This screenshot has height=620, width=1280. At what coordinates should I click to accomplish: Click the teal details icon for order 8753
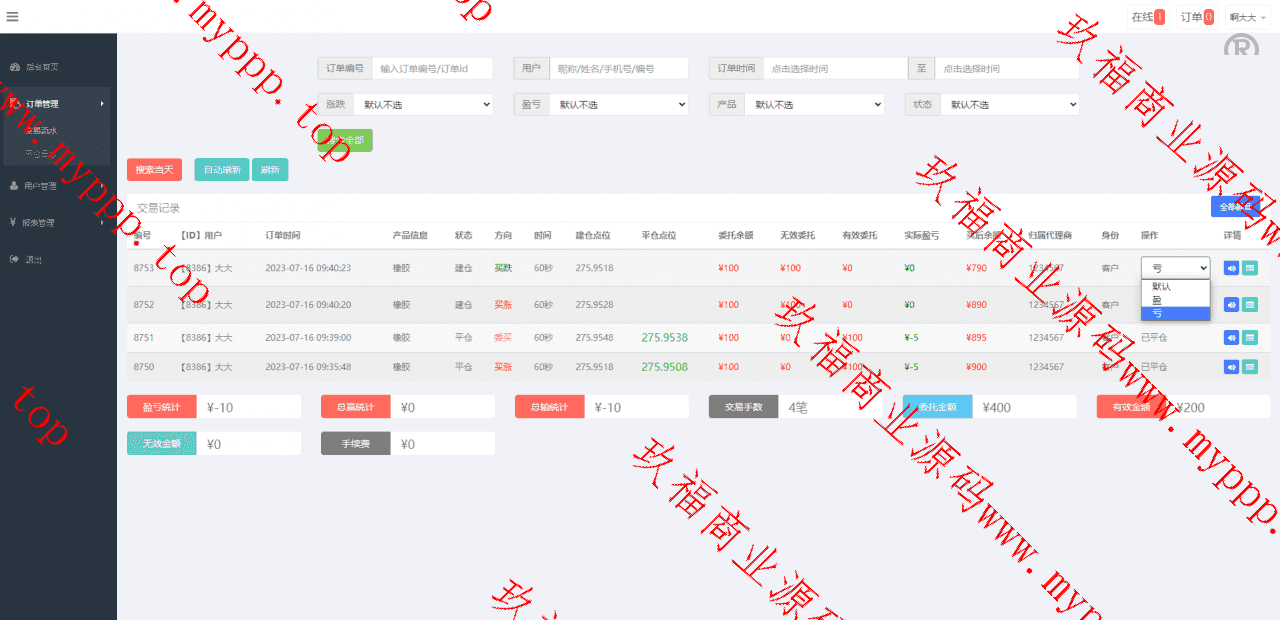[1249, 268]
